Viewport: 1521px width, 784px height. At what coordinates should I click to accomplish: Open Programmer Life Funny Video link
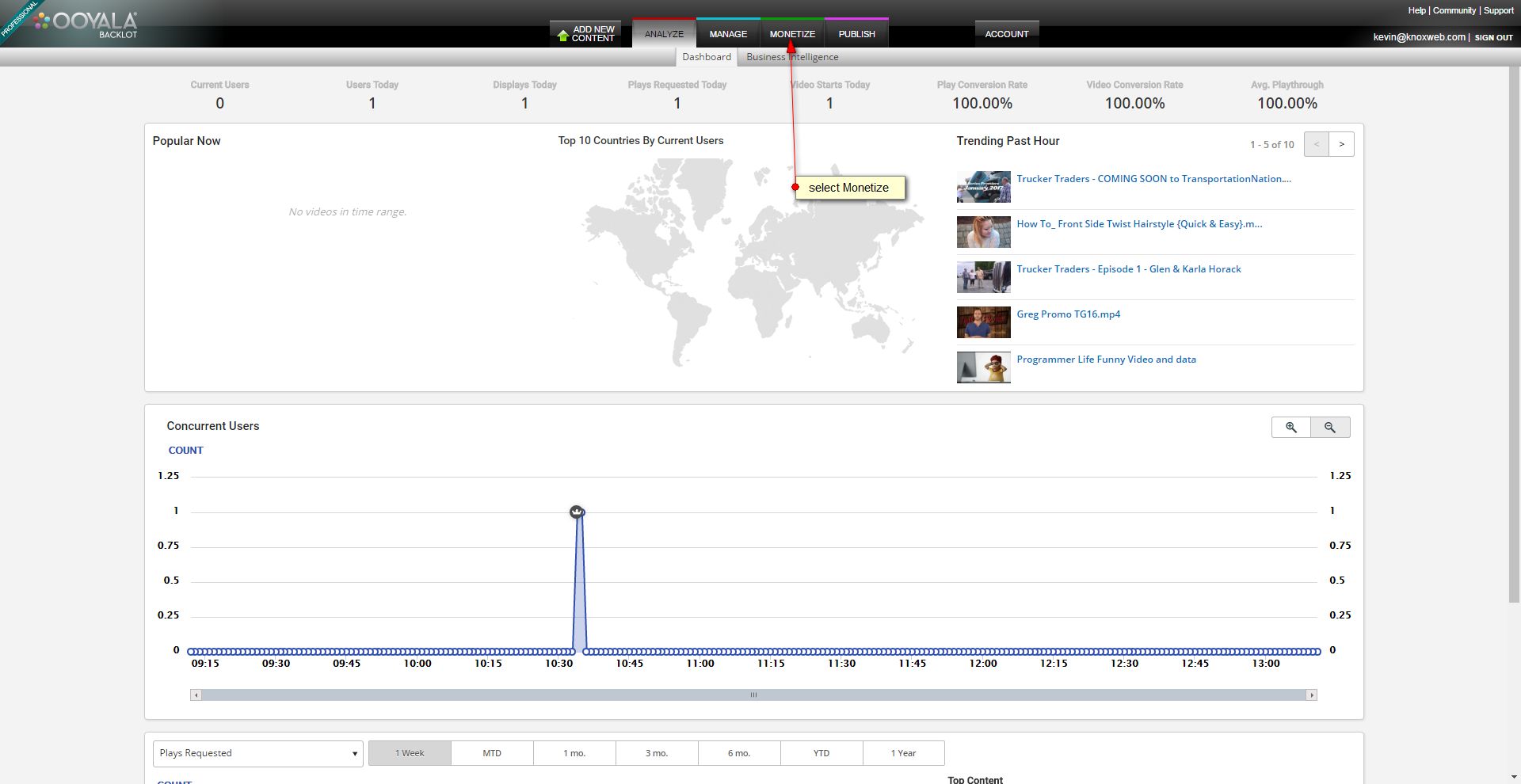pyautogui.click(x=1107, y=360)
